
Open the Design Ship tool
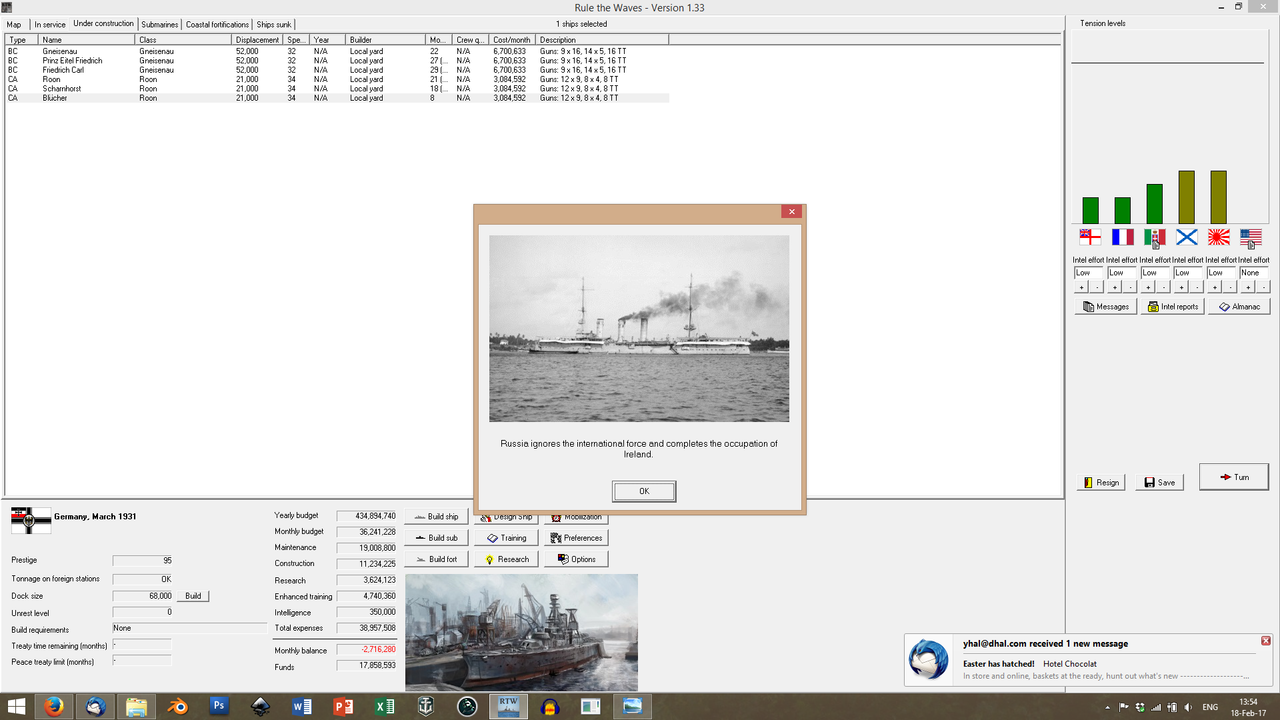[505, 517]
